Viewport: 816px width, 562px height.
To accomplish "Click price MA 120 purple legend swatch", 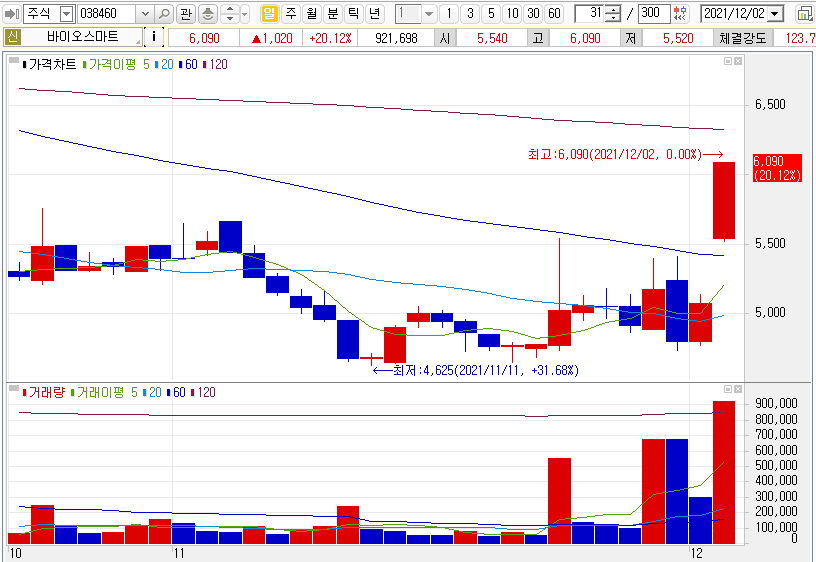I will [x=205, y=65].
